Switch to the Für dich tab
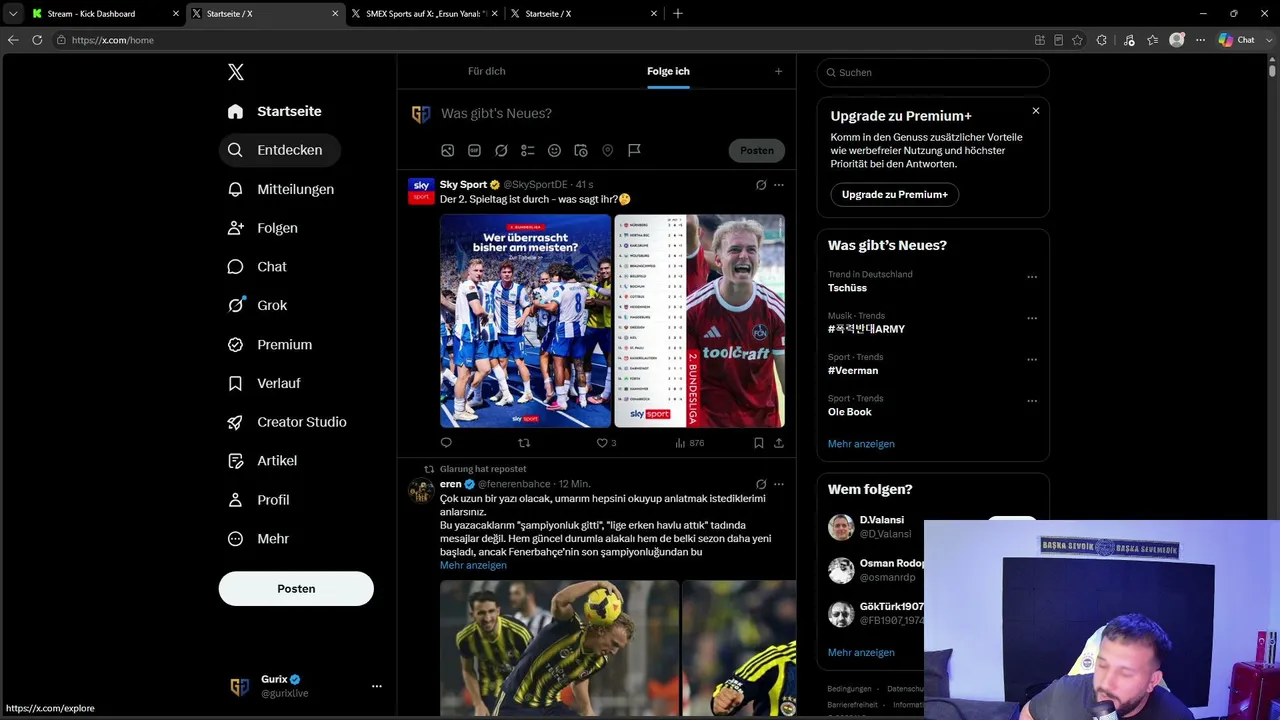The height and width of the screenshot is (720, 1280). [487, 71]
